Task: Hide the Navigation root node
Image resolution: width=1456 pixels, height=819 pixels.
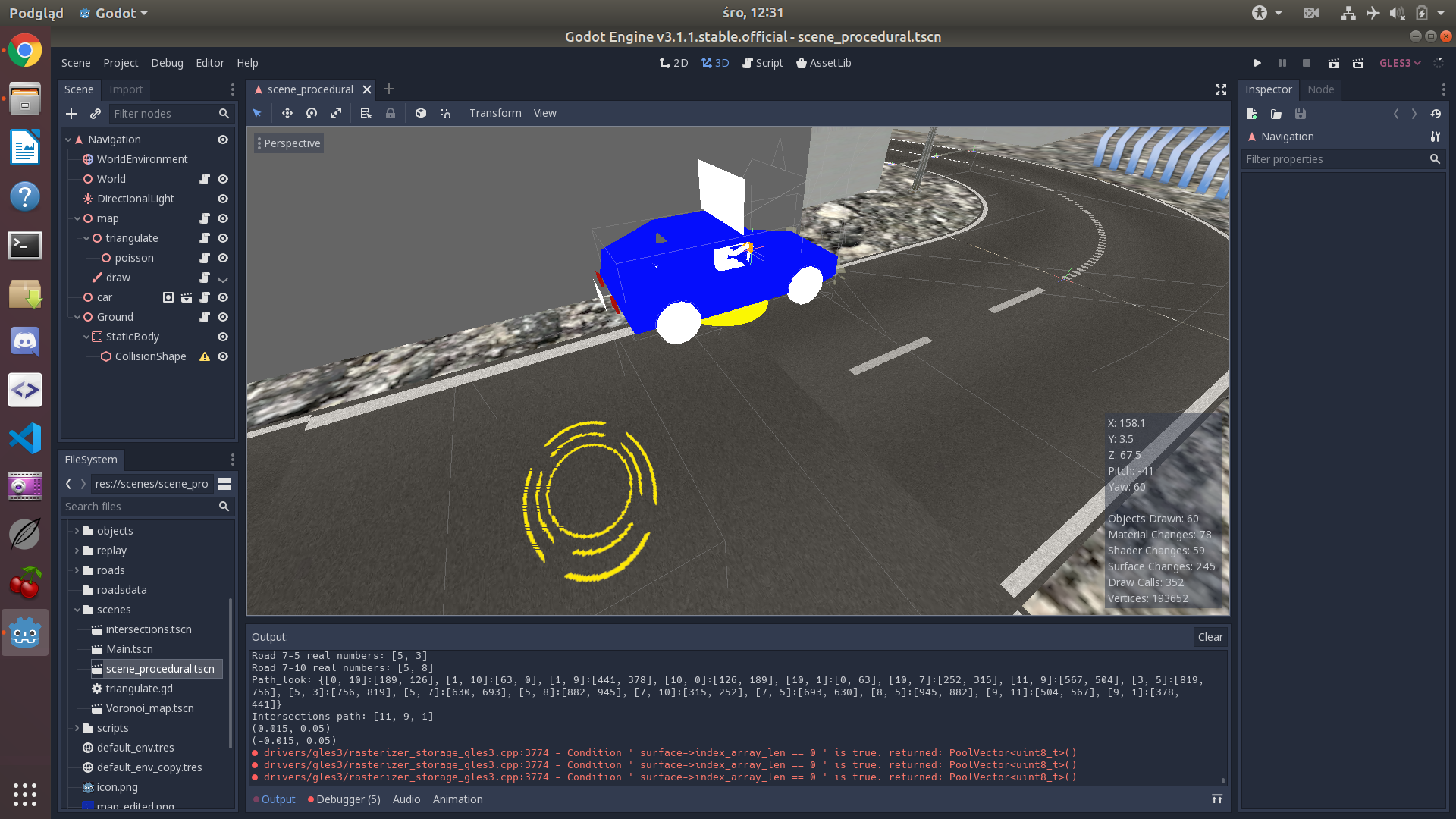Action: [x=223, y=140]
